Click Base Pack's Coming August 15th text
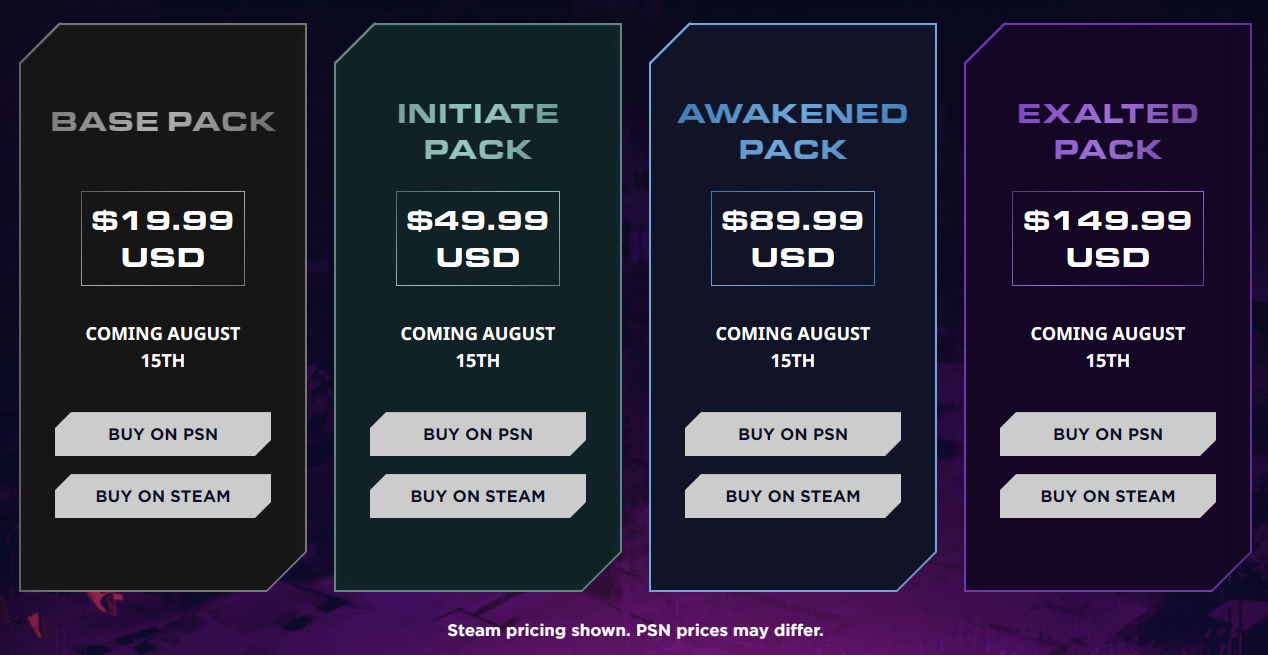This screenshot has height=655, width=1268. 163,347
